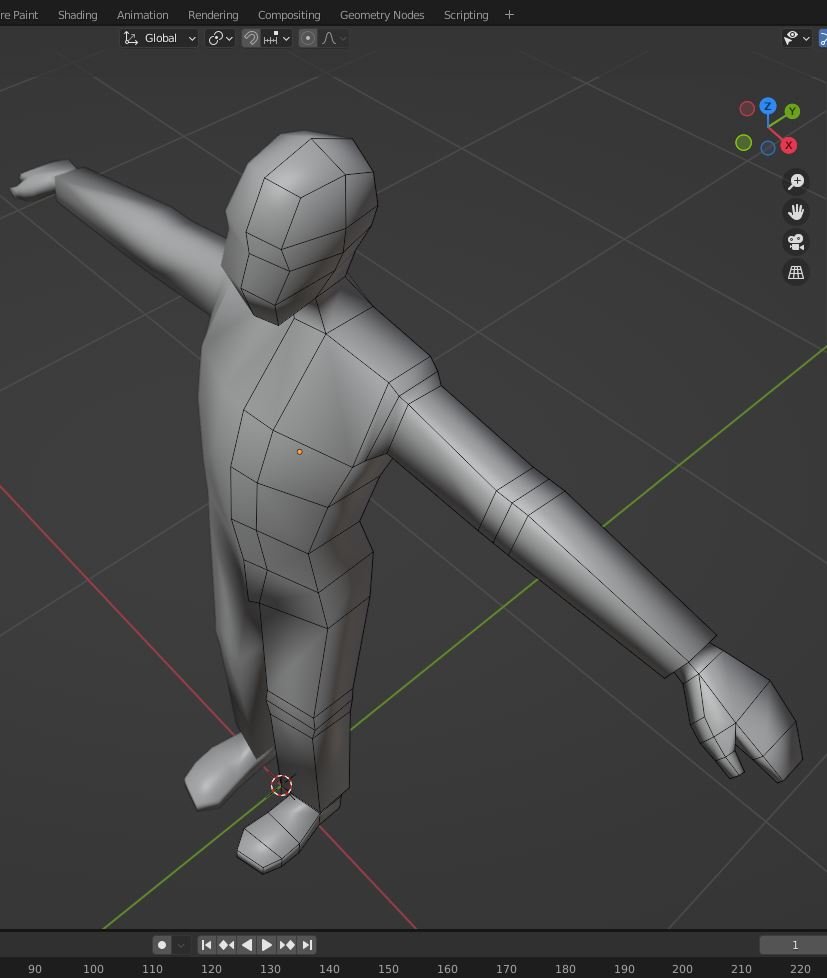The image size is (827, 978).
Task: Click the X axis on navigation gizmo
Action: pyautogui.click(x=788, y=145)
